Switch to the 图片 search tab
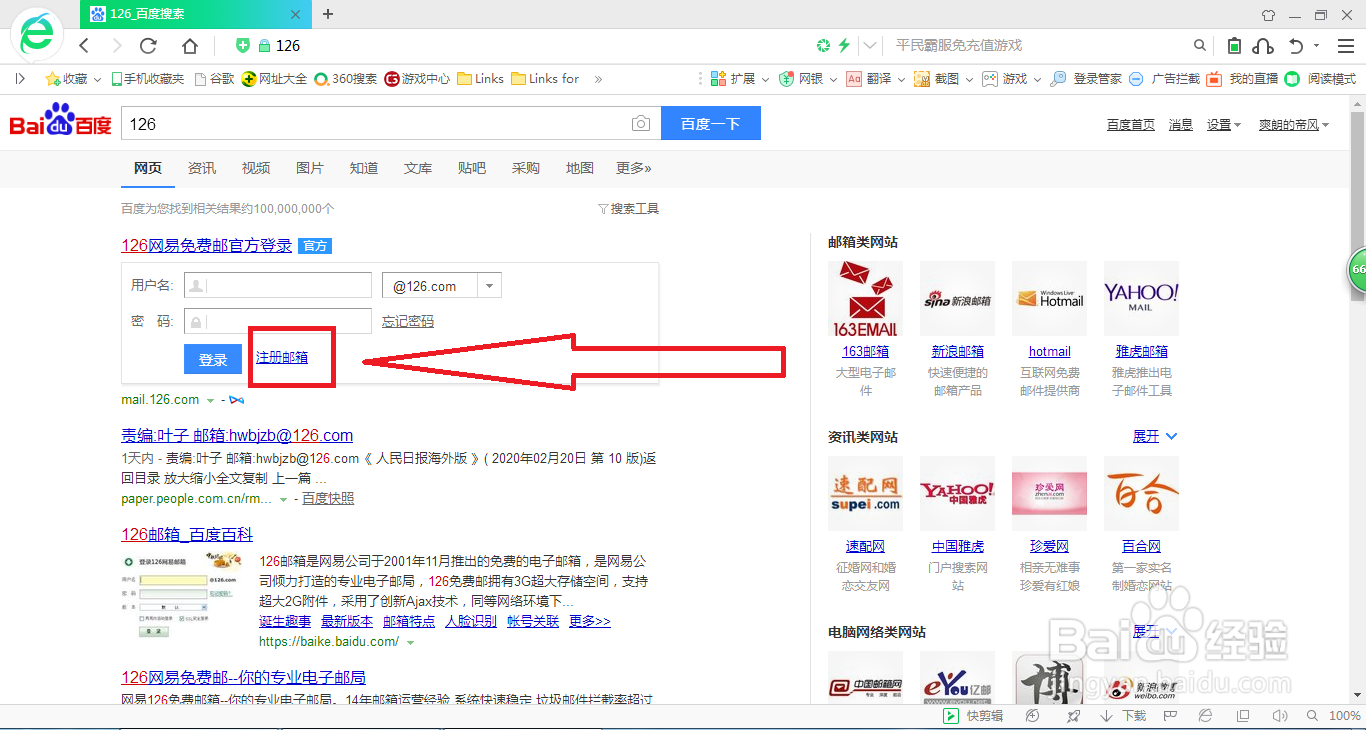The height and width of the screenshot is (730, 1366). pyautogui.click(x=310, y=168)
